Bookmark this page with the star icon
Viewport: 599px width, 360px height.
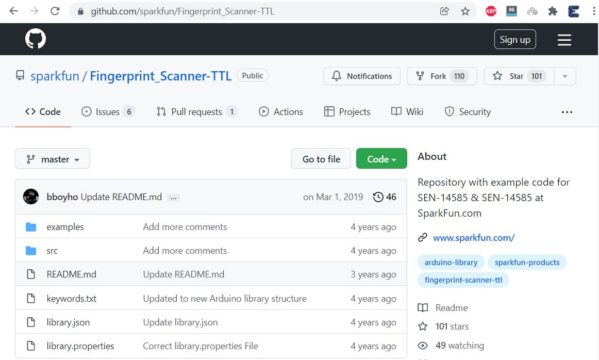pos(465,11)
